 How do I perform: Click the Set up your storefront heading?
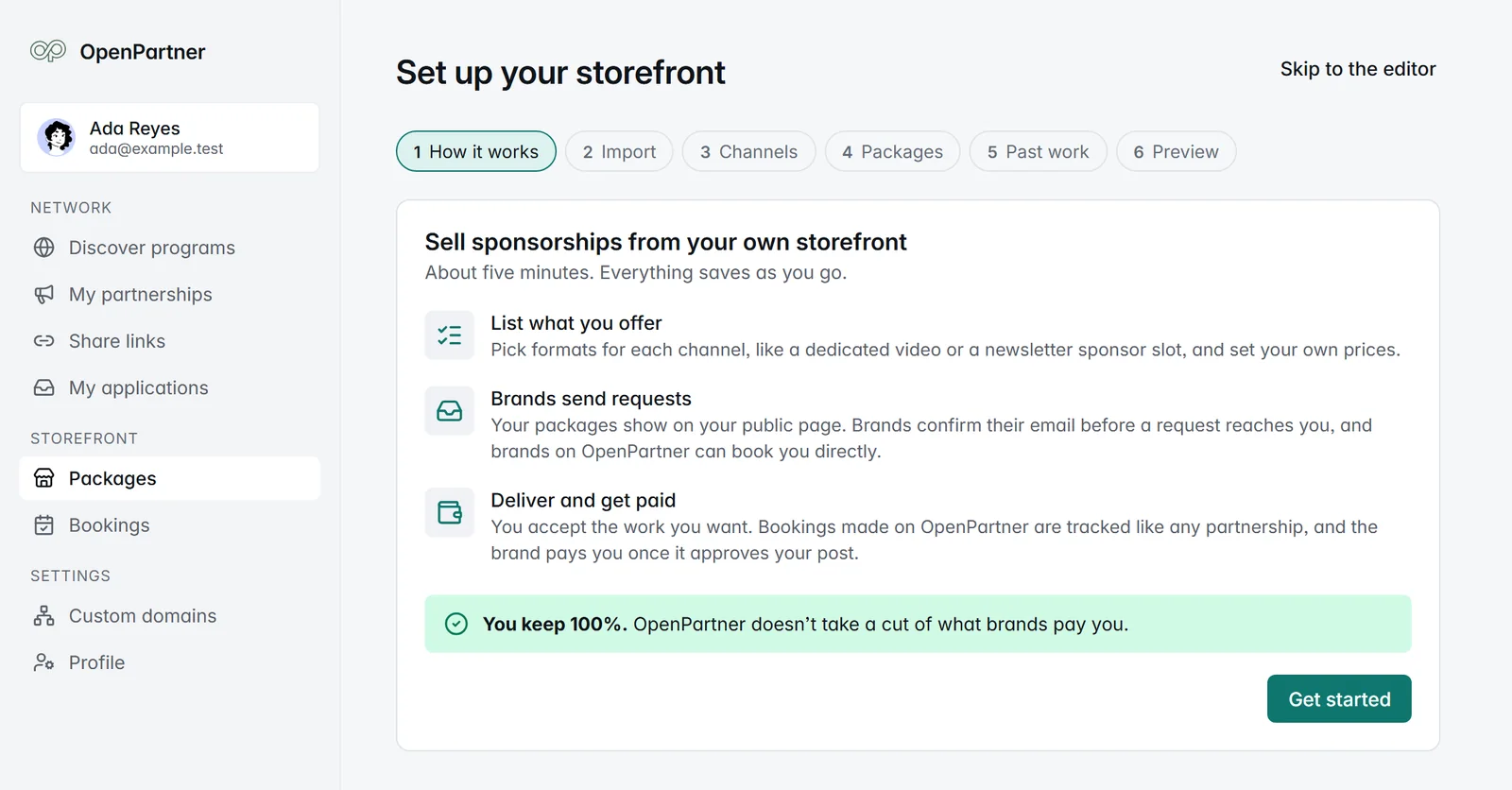(x=560, y=73)
